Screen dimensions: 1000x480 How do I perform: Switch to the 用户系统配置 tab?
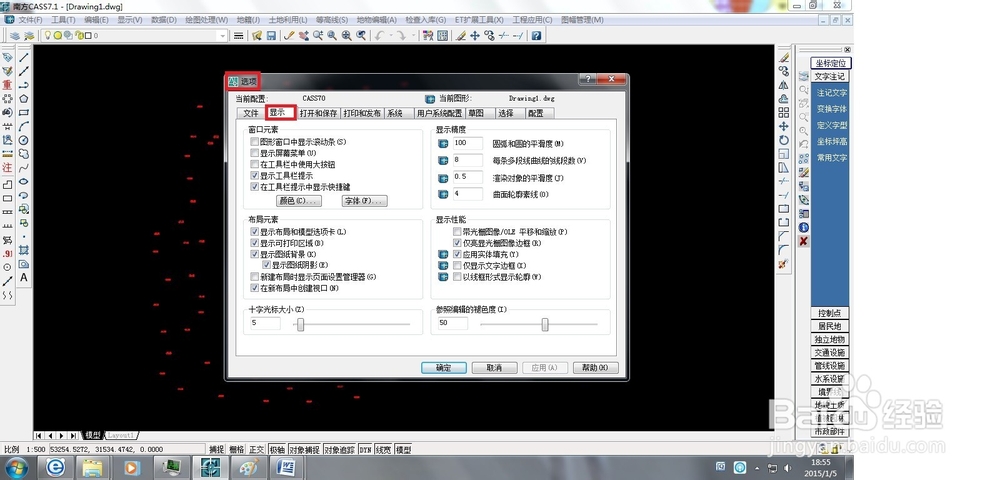point(439,113)
